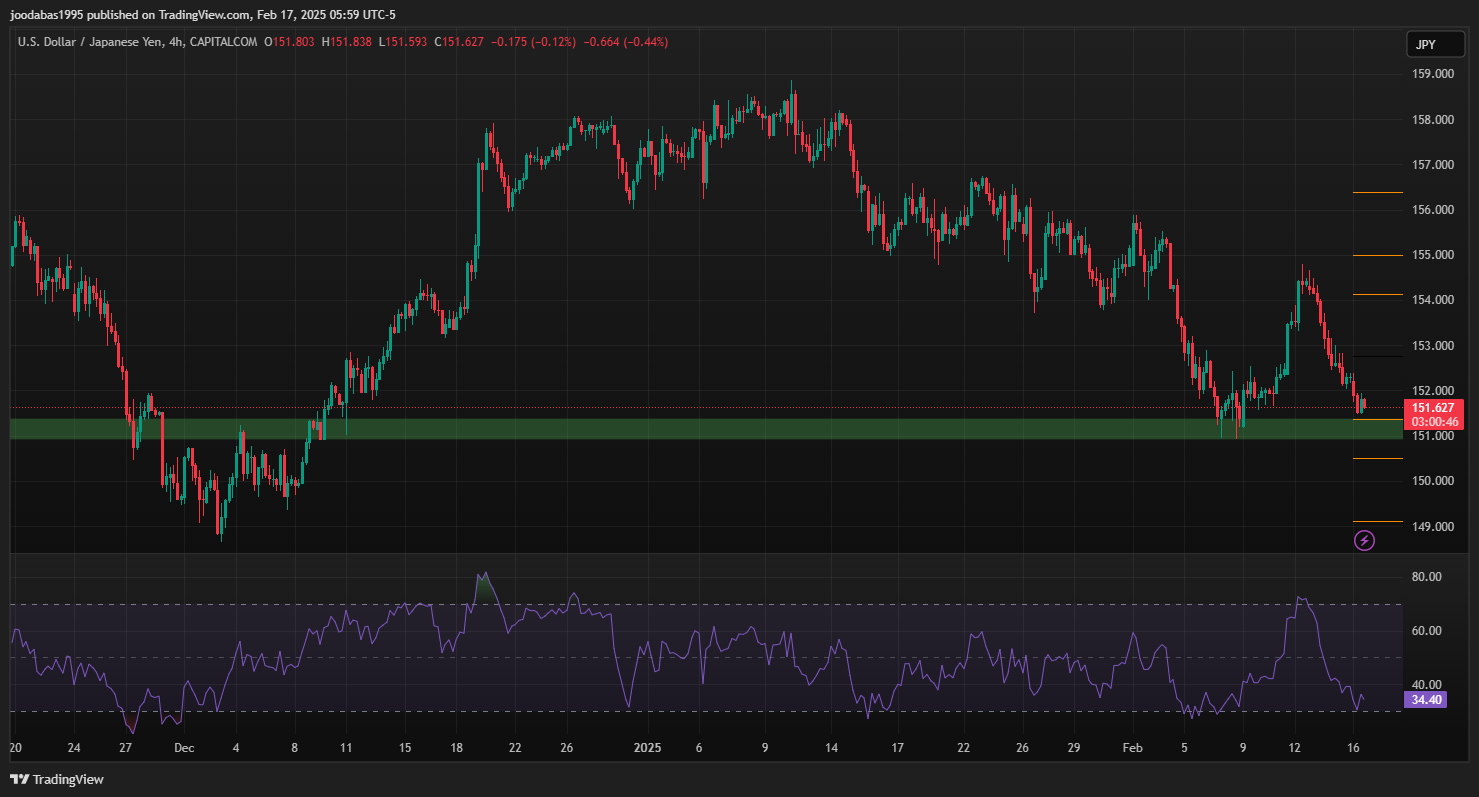This screenshot has width=1479, height=797.
Task: Click the 12 date label on time axis
Action: tap(1294, 748)
